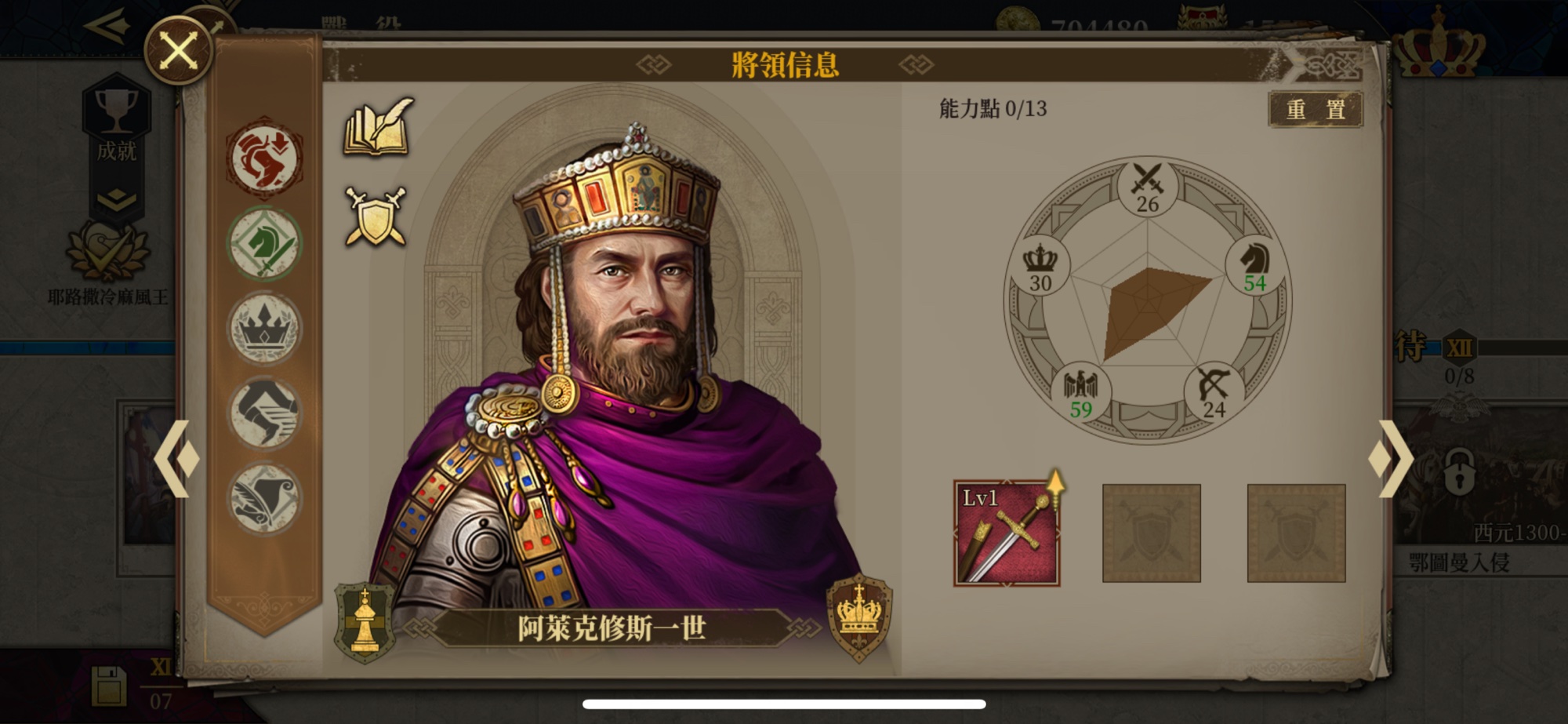Choose the crown laurel category icon

pos(264,328)
